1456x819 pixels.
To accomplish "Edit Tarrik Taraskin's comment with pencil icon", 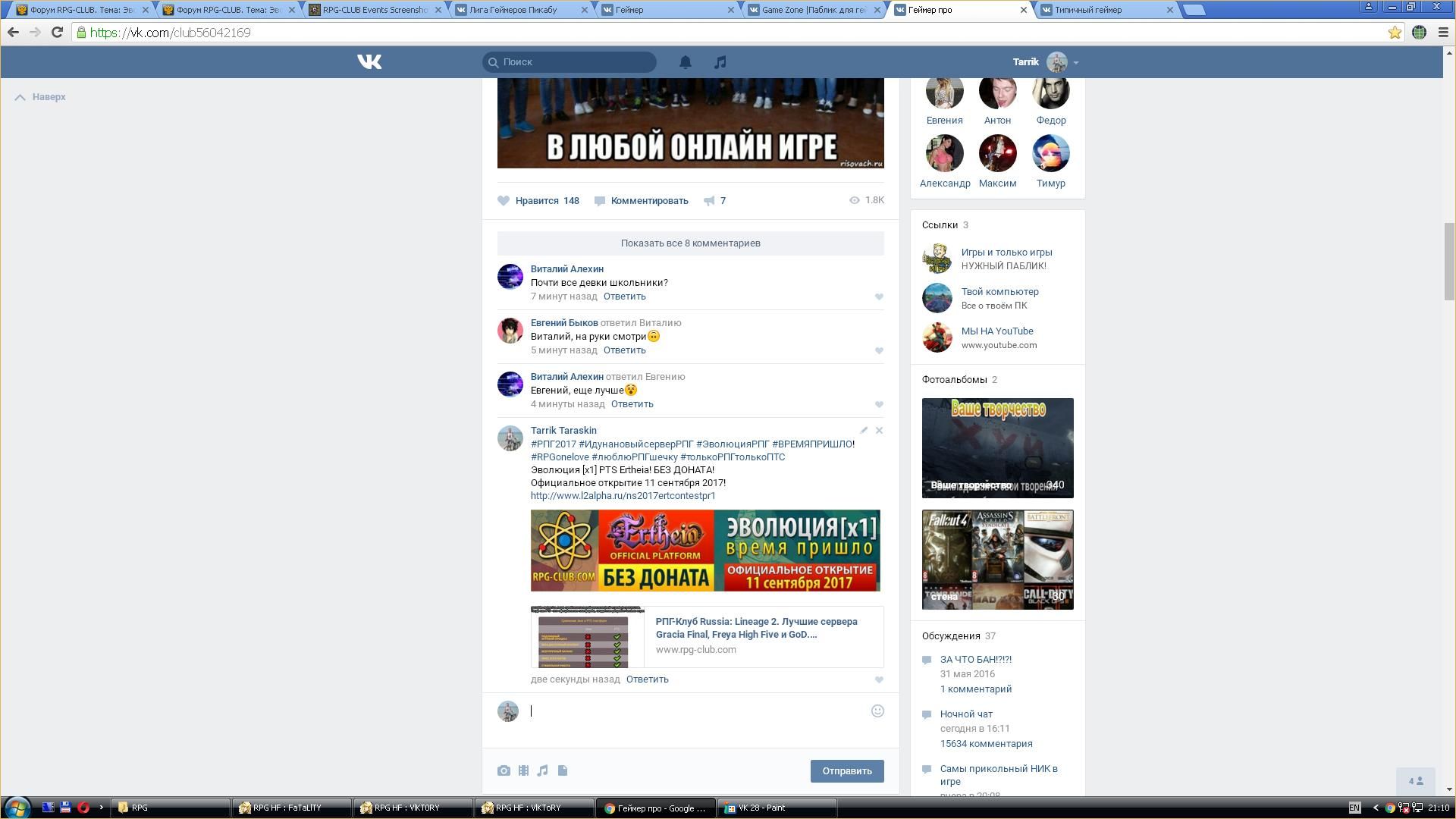I will (863, 430).
